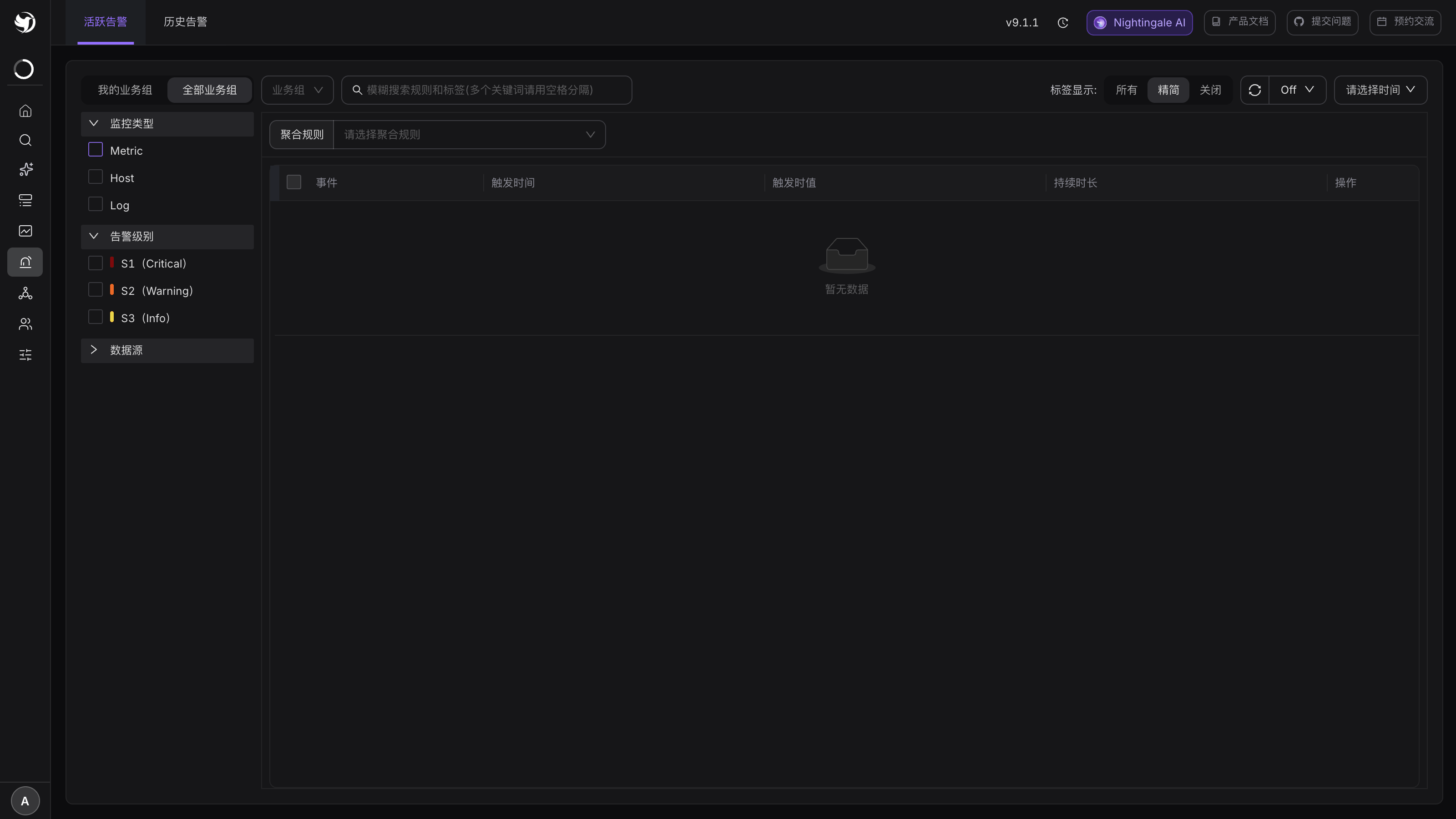Screen dimensions: 1456x819
Task: Select 我的业务组 segment
Action: pos(125,90)
